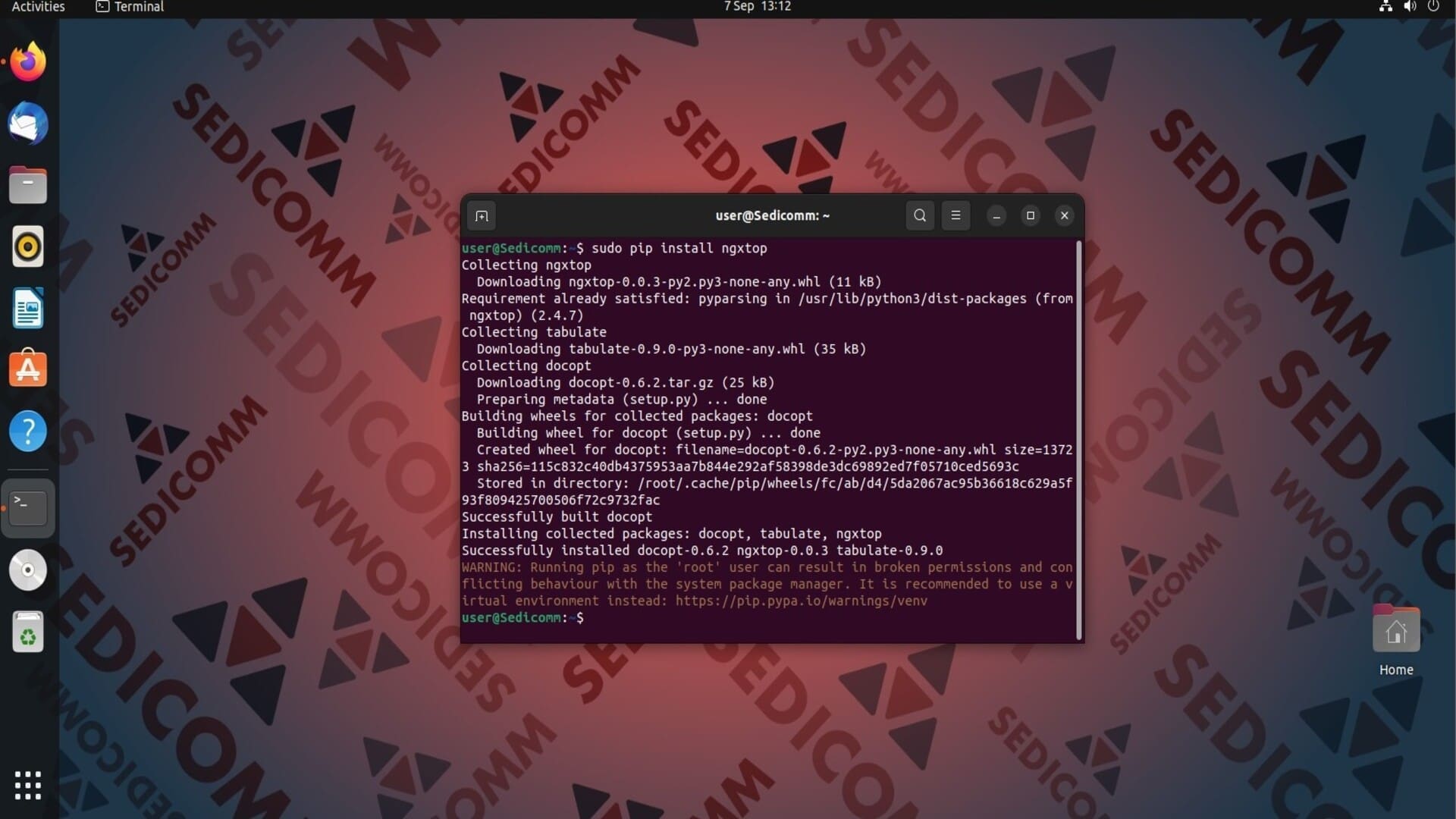
Task: Open the Trash in the dock
Action: click(28, 631)
